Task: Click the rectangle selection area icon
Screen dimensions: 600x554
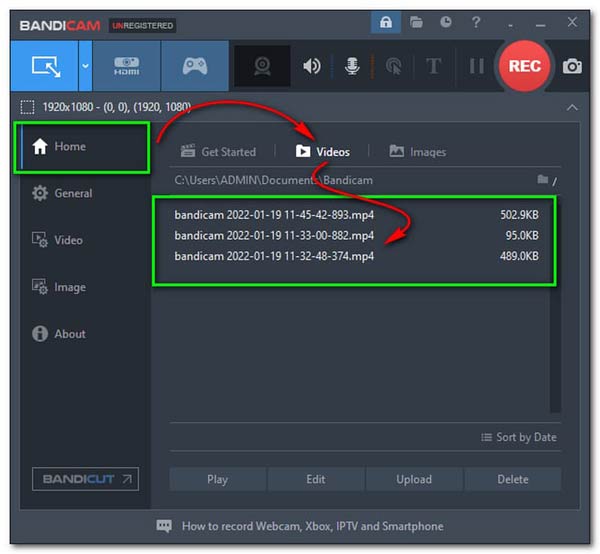Action: click(27, 107)
